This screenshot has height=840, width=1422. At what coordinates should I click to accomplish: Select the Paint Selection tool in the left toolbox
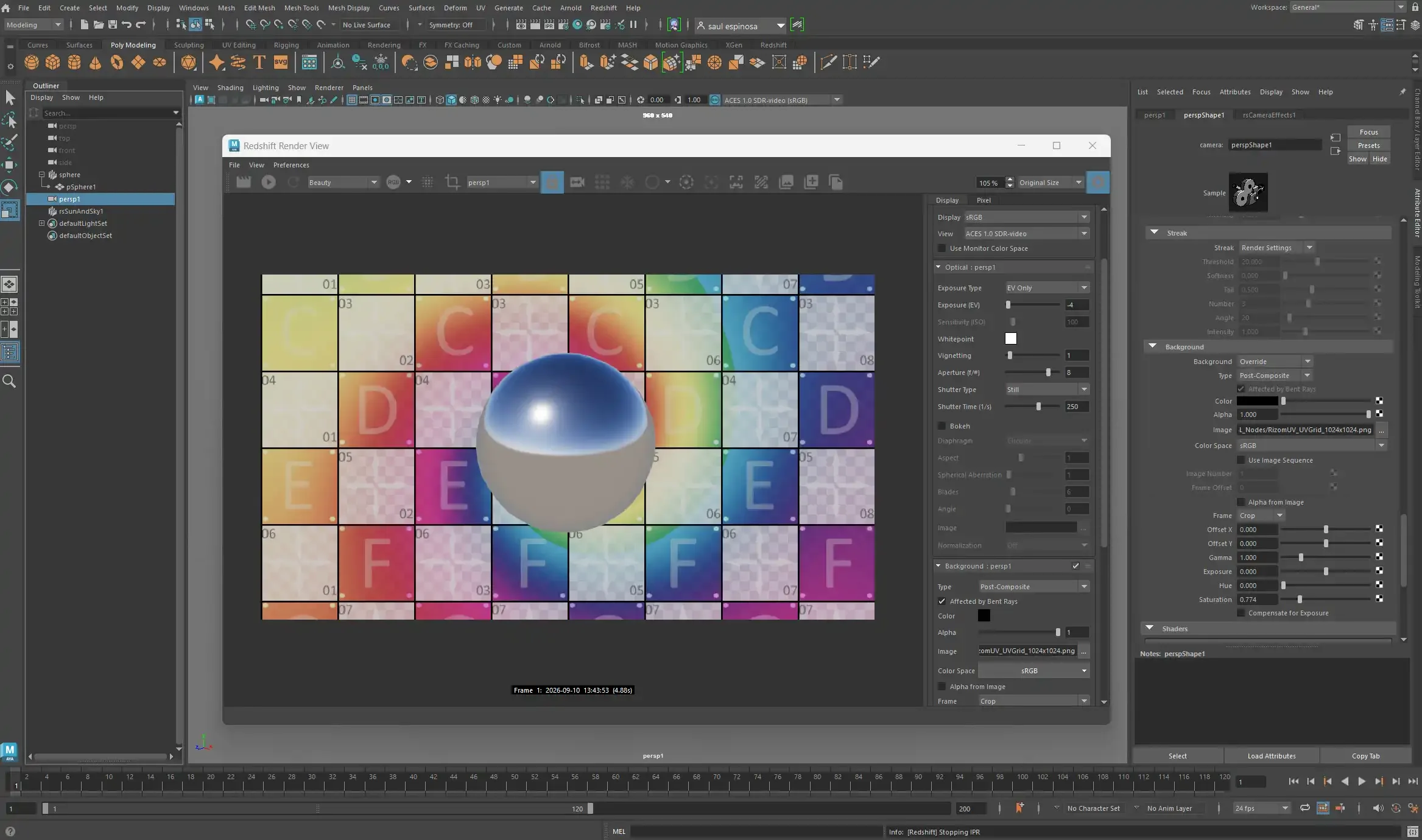[10, 142]
